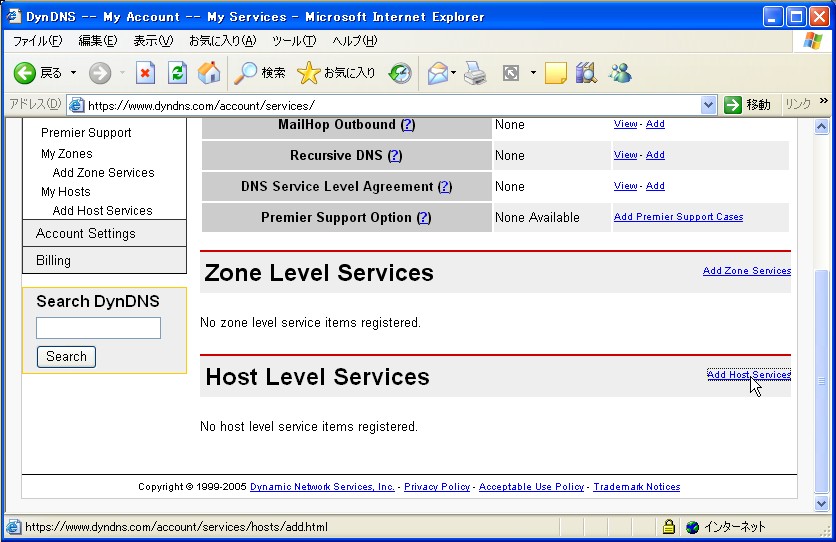Click Add link for Recursive DNS
Viewport: 836px width, 542px height.
coord(655,155)
